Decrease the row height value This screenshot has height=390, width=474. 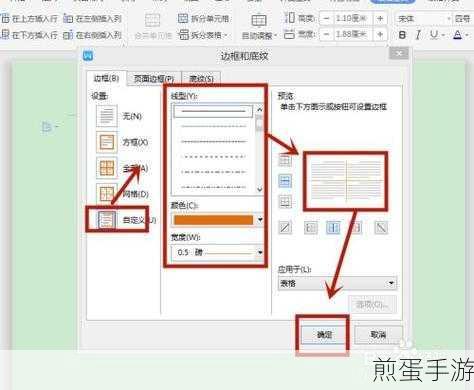point(327,19)
